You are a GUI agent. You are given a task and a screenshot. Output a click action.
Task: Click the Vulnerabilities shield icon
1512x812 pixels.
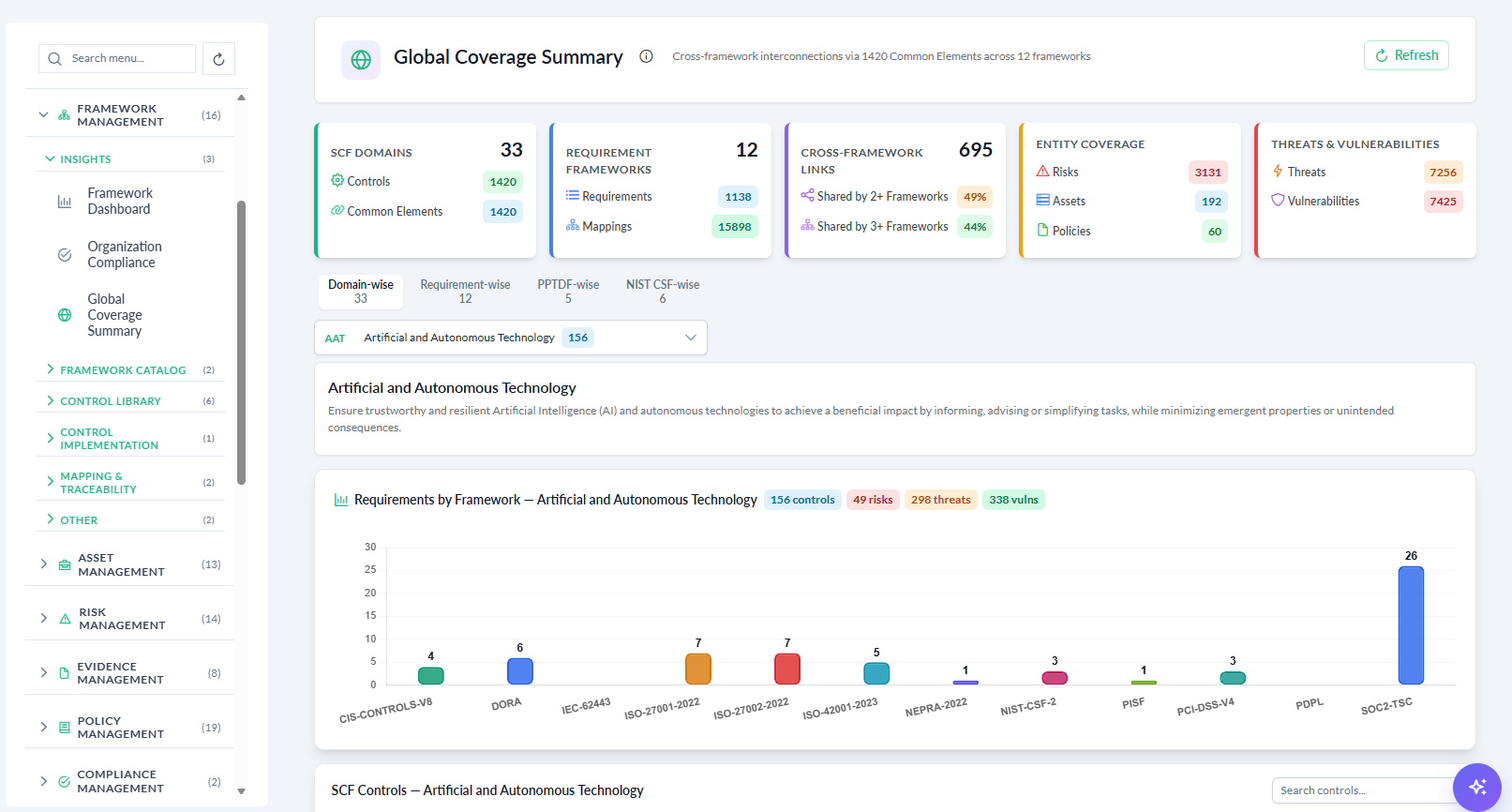point(1278,201)
